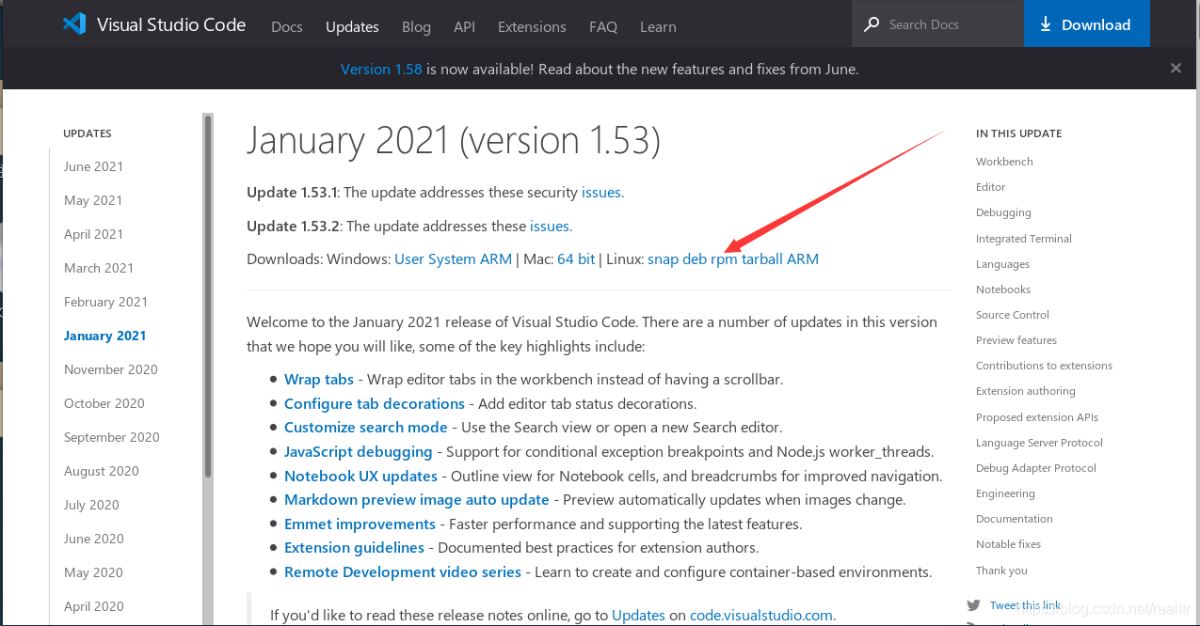Open the Blog navigation item
The height and width of the screenshot is (626, 1200).
point(416,27)
